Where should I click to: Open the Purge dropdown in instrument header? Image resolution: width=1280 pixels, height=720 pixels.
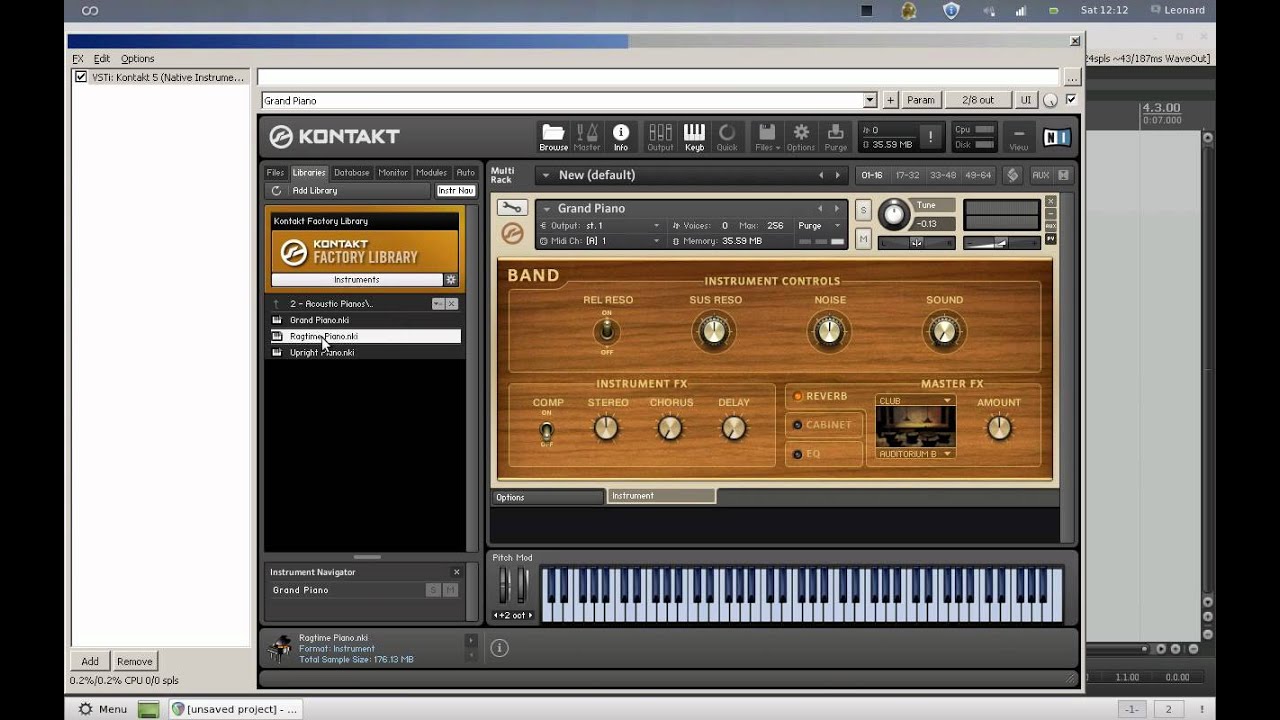[x=819, y=226]
